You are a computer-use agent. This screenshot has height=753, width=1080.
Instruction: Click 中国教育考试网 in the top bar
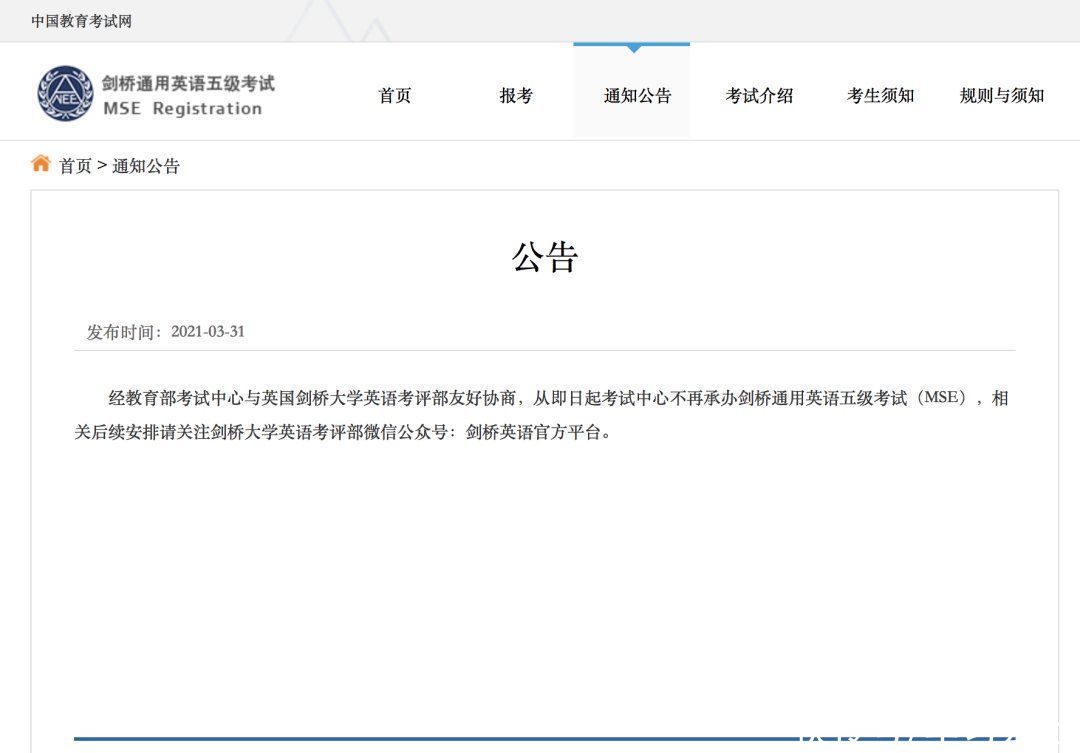pos(81,19)
